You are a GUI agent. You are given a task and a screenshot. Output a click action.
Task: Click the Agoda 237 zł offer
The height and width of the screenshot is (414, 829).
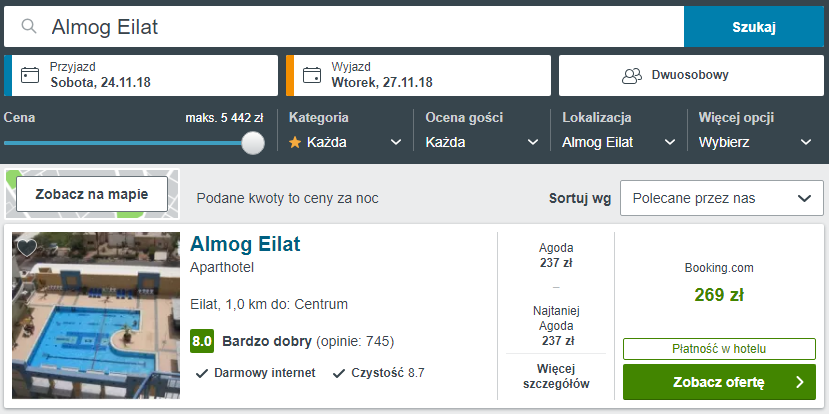[556, 255]
